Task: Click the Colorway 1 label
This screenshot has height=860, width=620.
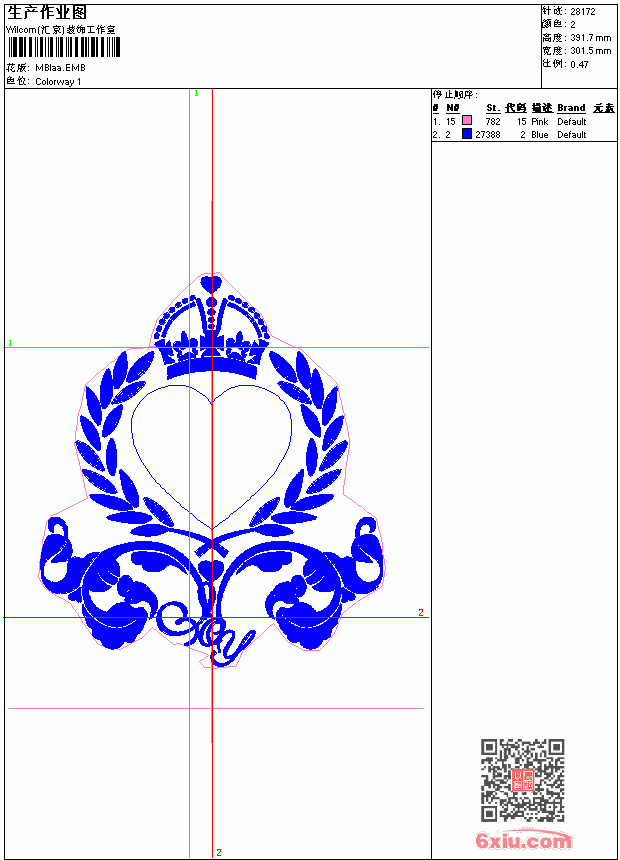Action: pyautogui.click(x=58, y=82)
